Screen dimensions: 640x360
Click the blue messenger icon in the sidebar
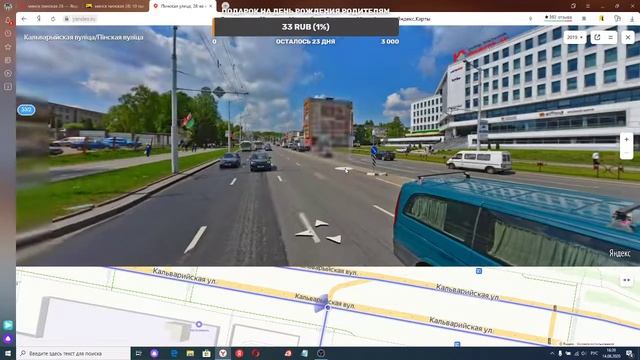click(x=8, y=325)
